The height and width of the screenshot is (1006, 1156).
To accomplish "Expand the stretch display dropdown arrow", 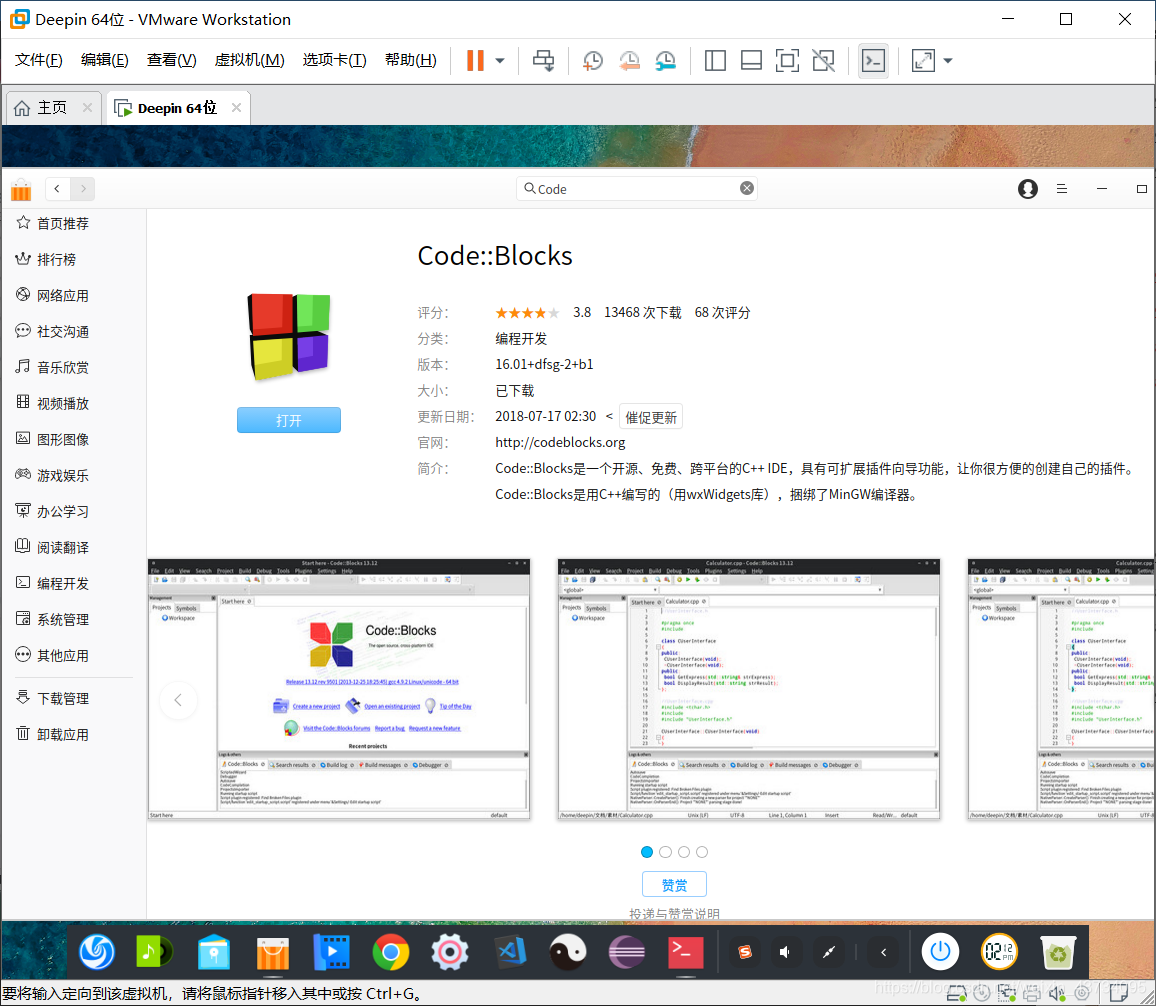I will [948, 60].
